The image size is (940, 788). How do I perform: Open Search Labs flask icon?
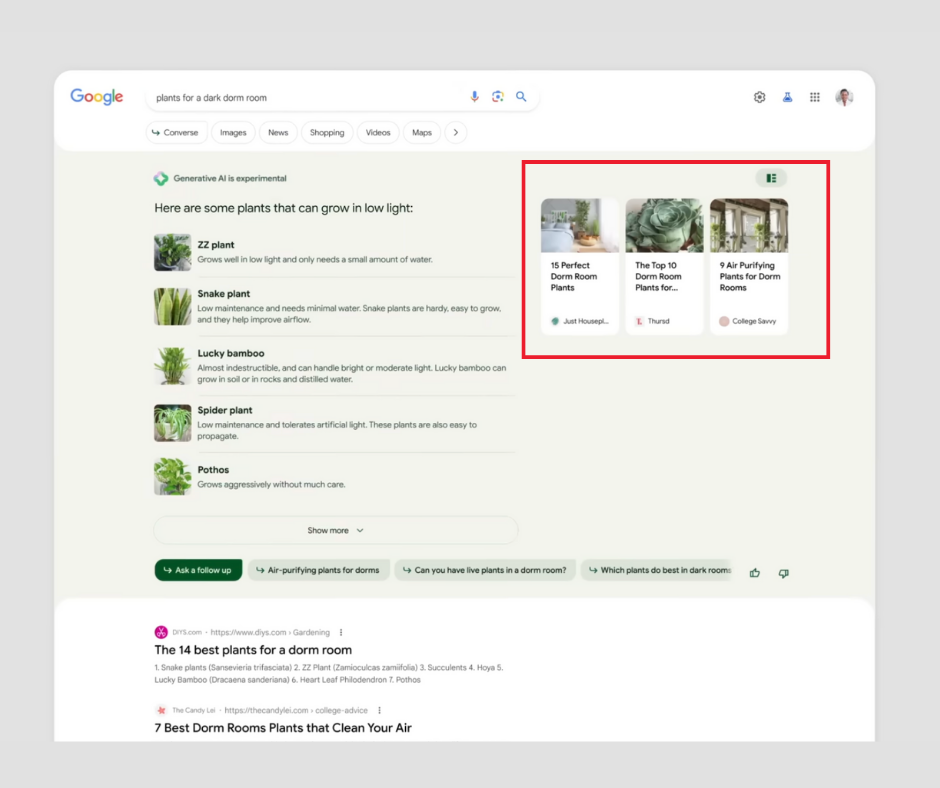tap(787, 97)
